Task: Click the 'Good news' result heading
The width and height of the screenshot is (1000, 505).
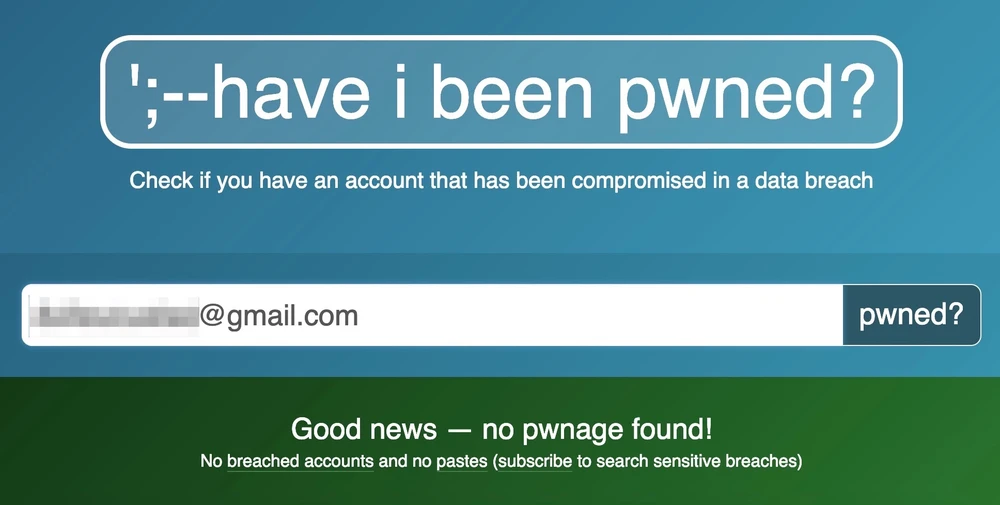Action: pos(501,428)
